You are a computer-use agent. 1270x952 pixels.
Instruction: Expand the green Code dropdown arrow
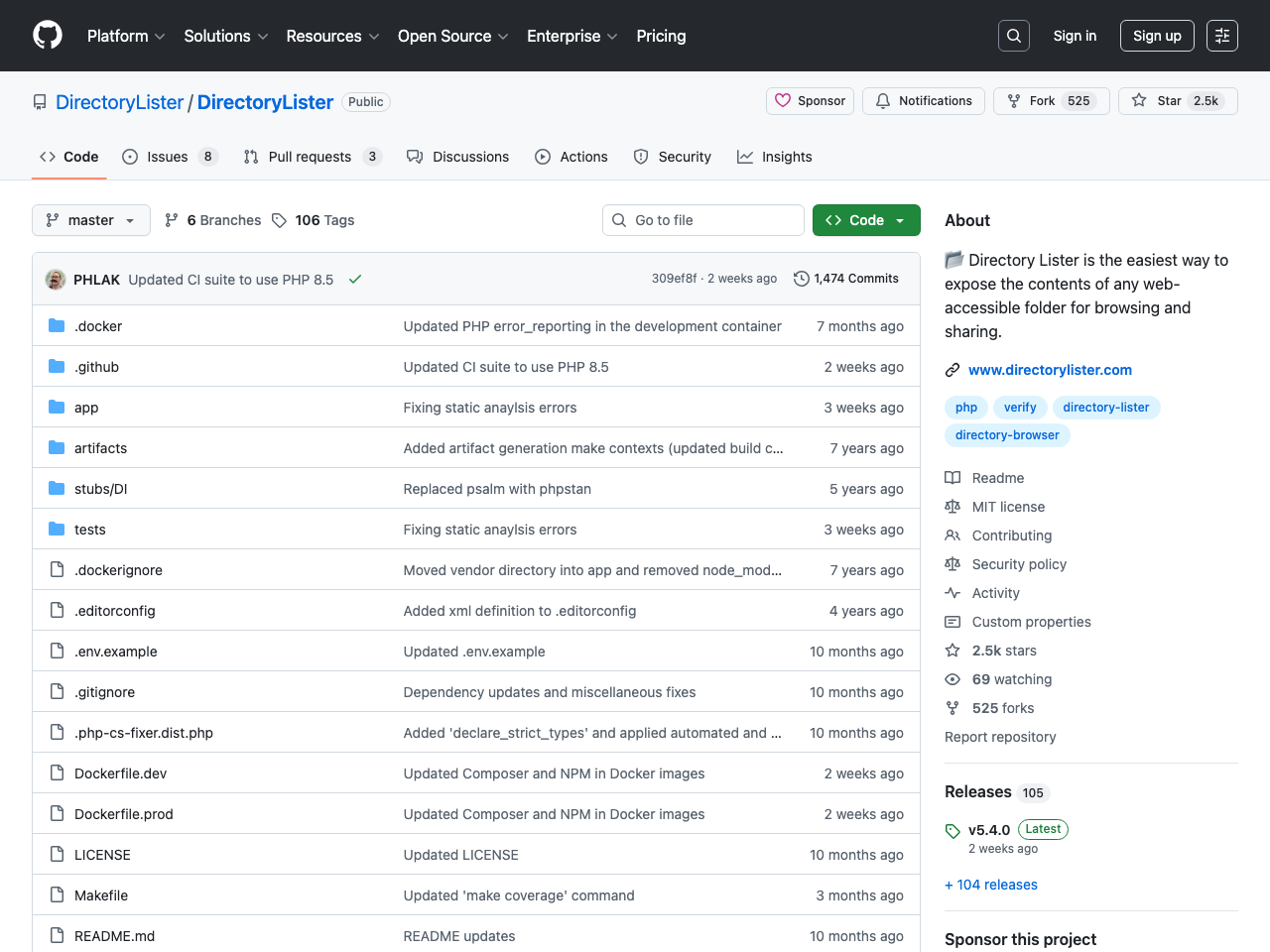tap(898, 219)
